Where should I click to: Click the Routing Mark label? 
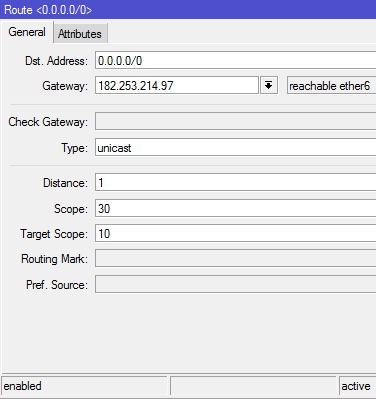(54, 259)
